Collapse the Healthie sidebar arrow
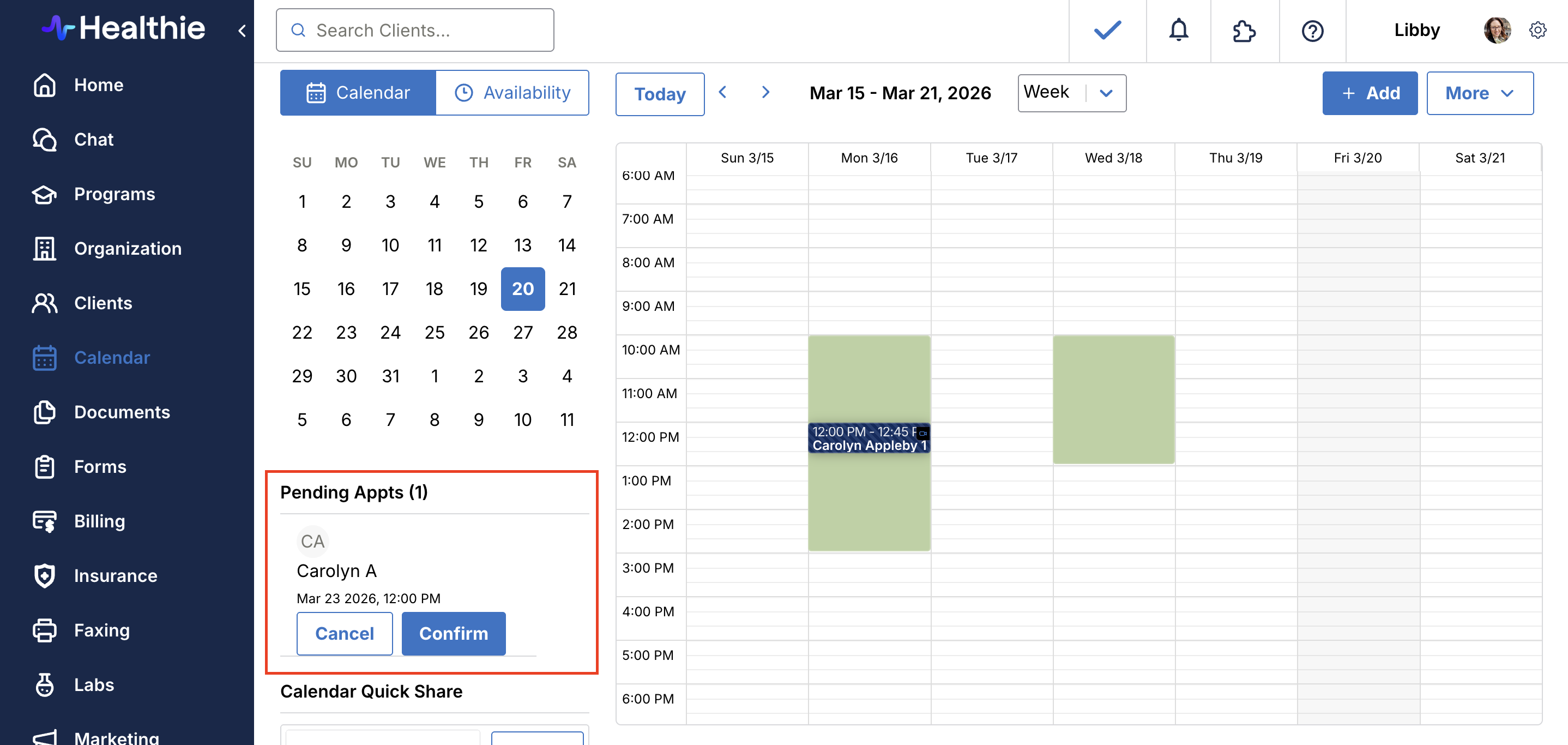 [x=242, y=31]
